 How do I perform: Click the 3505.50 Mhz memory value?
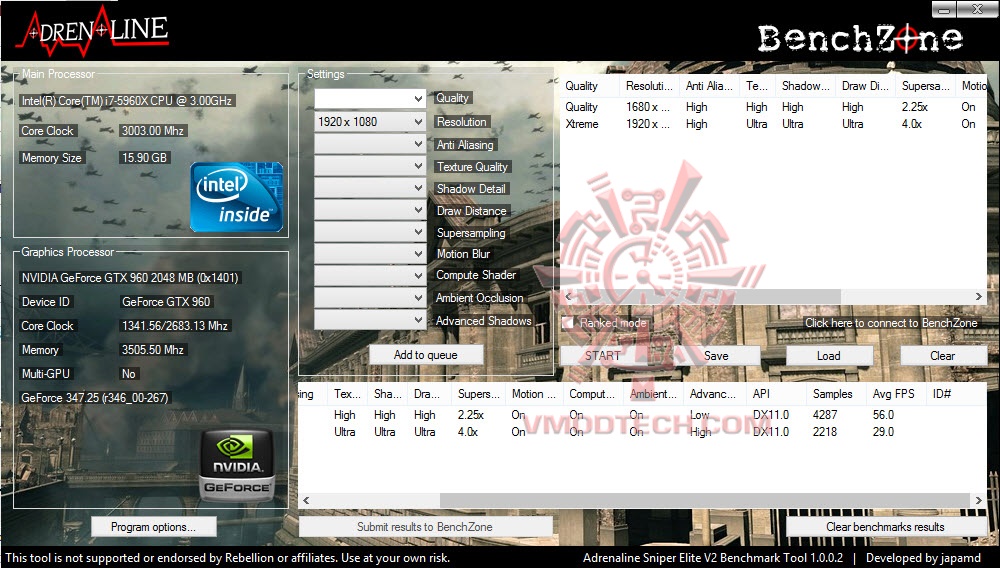(x=153, y=350)
